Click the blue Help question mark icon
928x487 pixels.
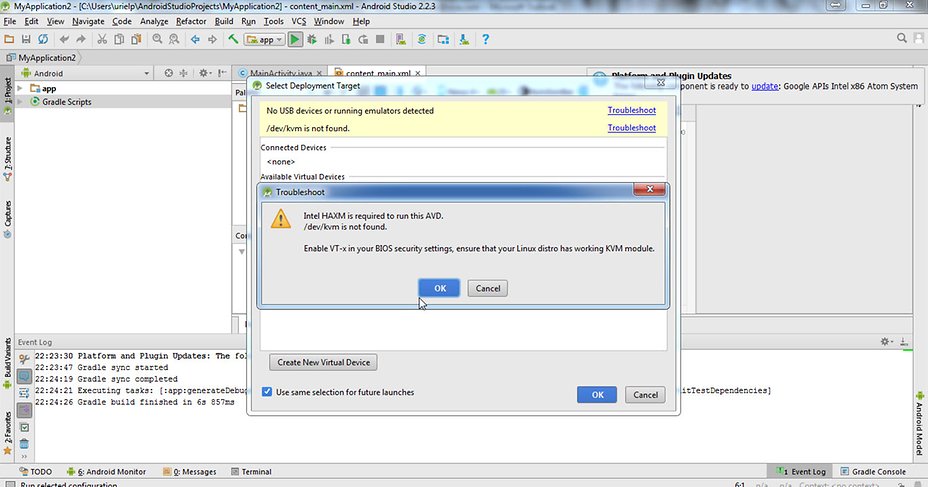click(485, 39)
